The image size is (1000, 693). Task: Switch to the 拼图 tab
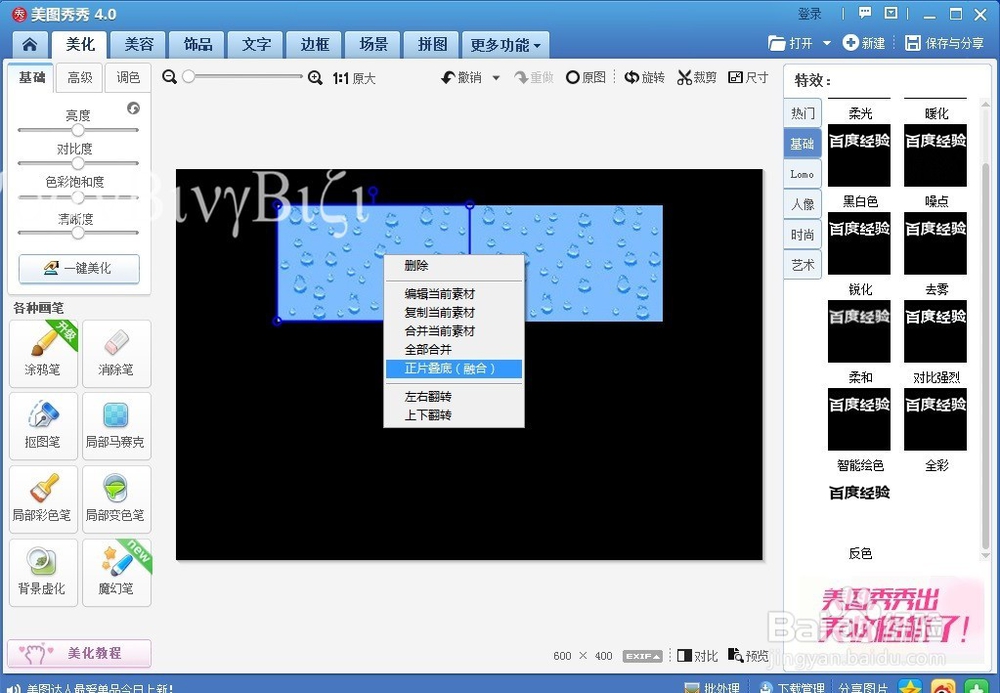432,45
